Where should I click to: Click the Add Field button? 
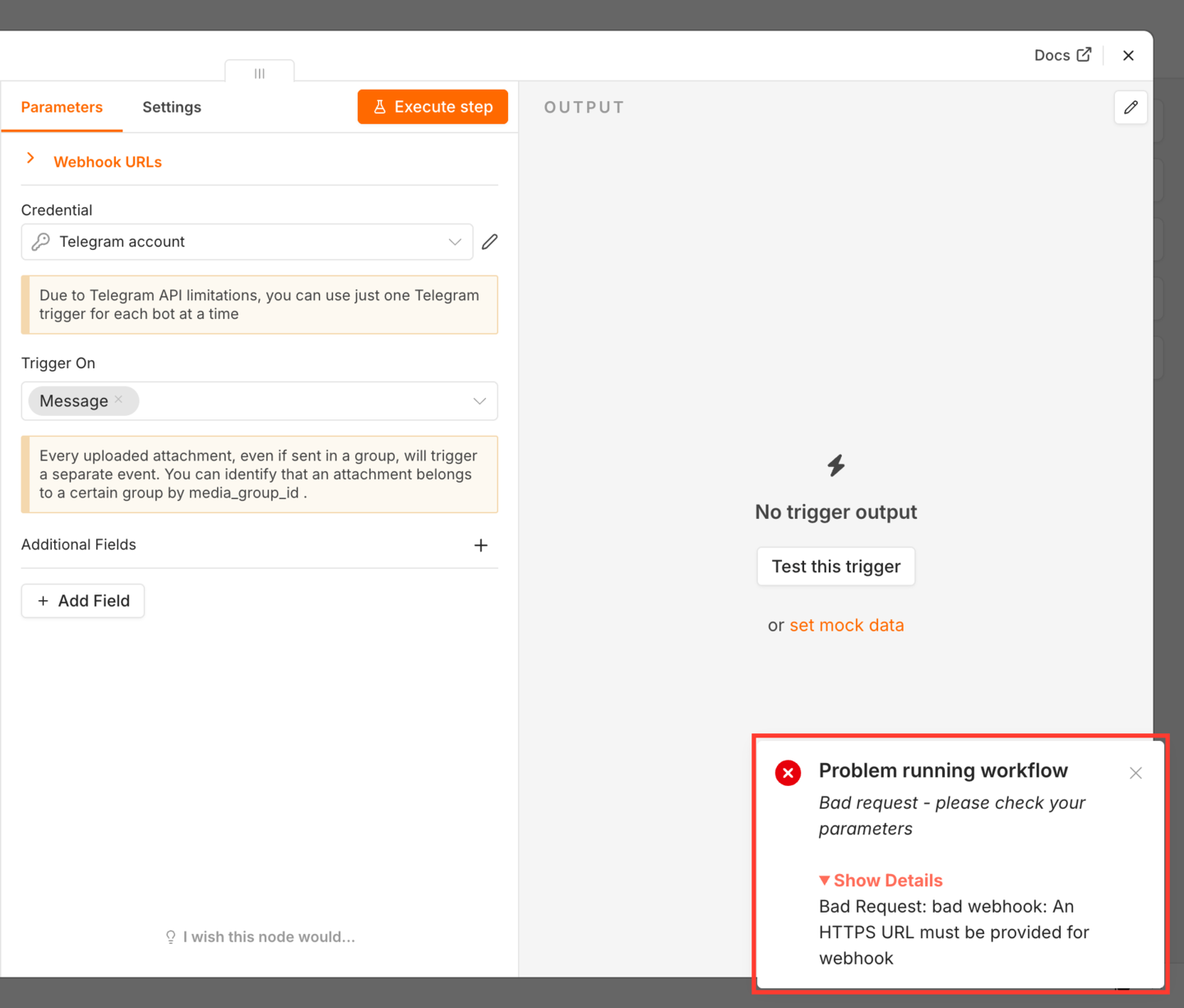click(83, 601)
